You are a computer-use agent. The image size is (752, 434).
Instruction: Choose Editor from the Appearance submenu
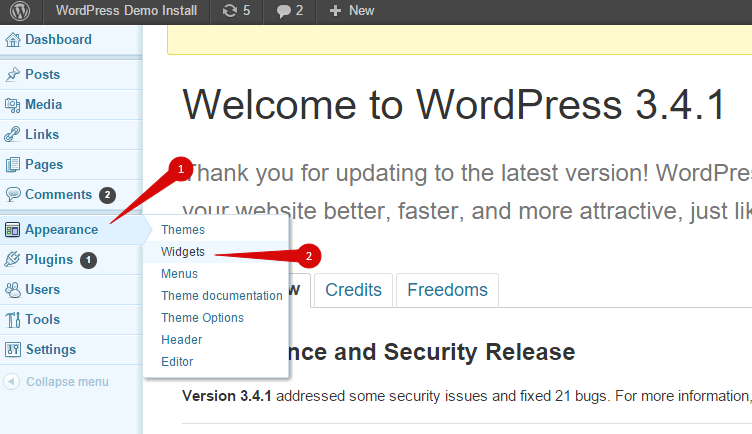tap(177, 362)
